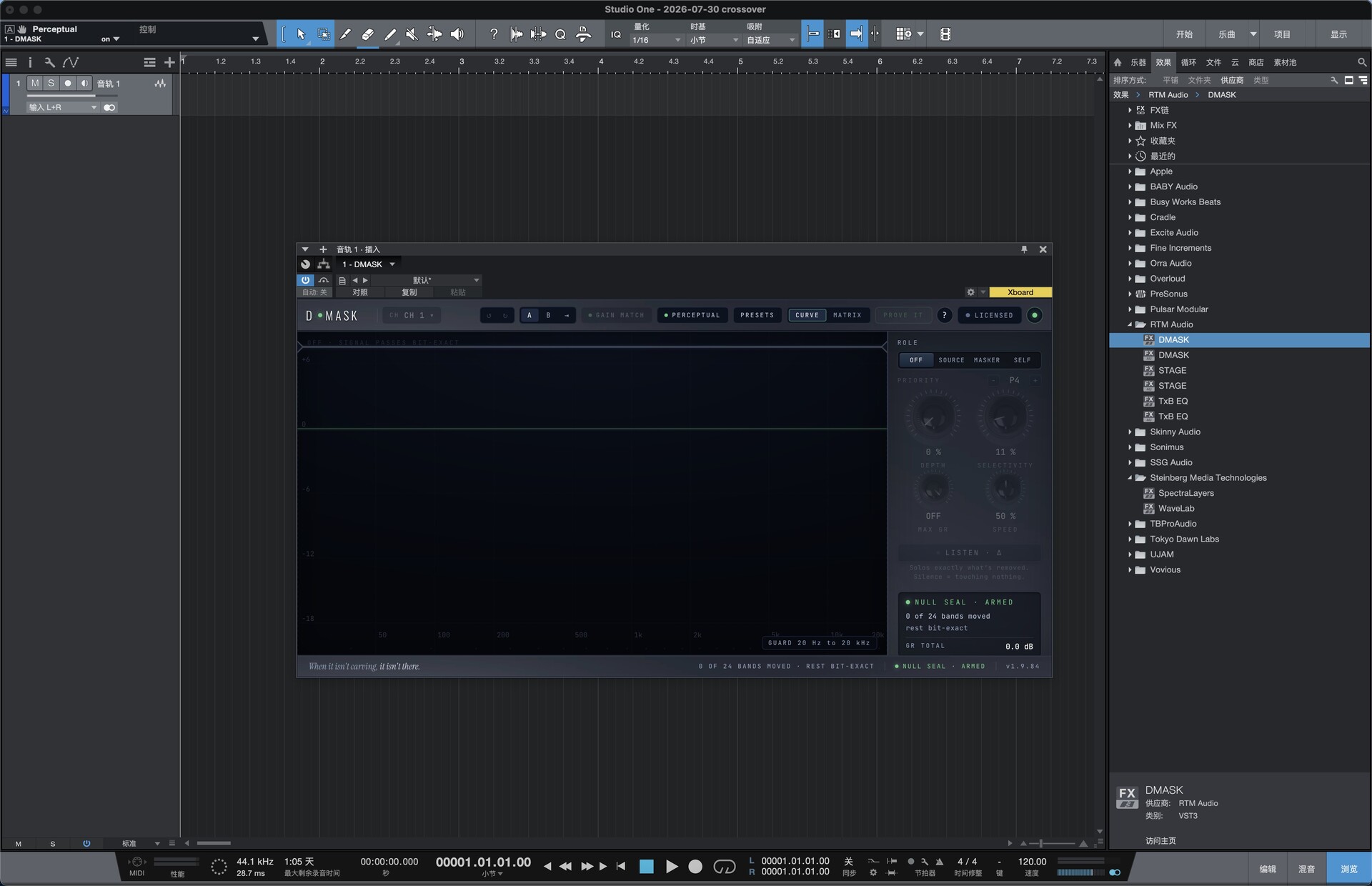Select the Paint pencil tool
Screen dimensions: 1372x886
pyautogui.click(x=390, y=34)
